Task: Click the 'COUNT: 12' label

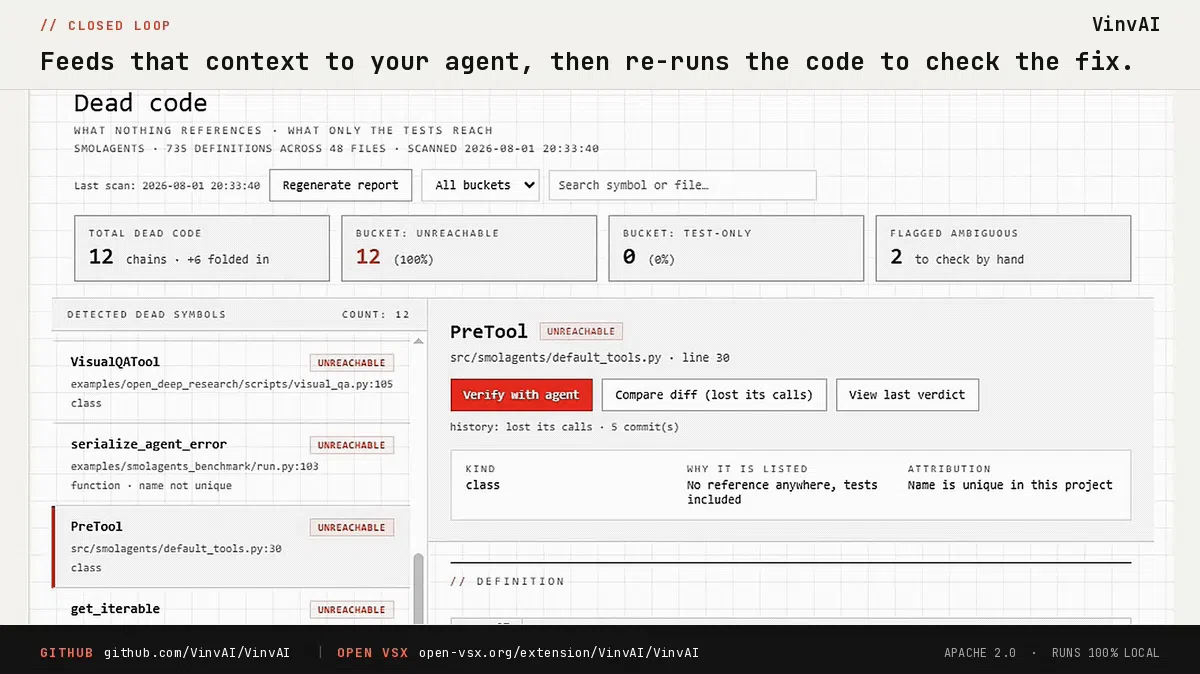Action: 376,314
